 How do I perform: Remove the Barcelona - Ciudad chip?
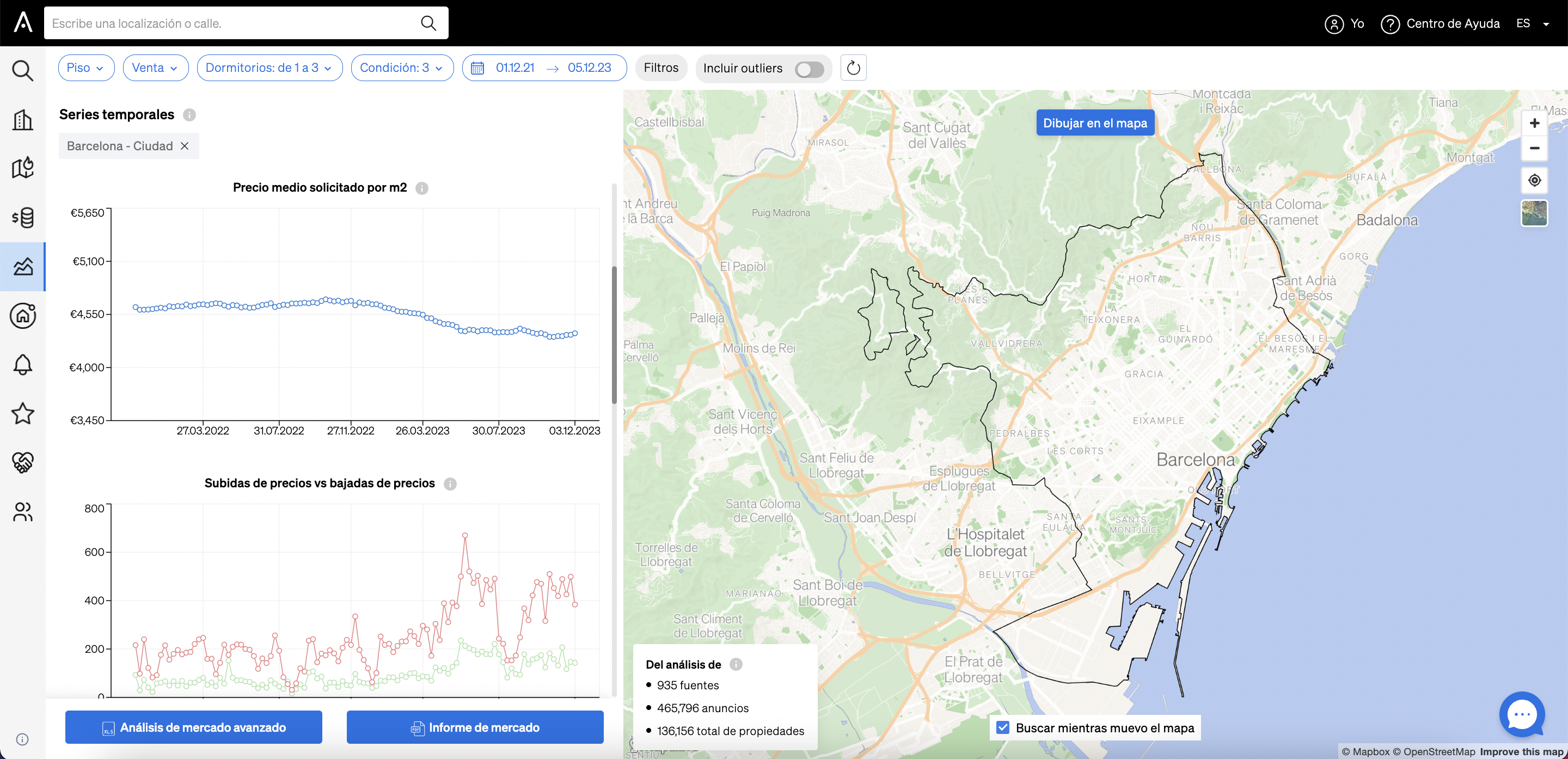tap(185, 146)
